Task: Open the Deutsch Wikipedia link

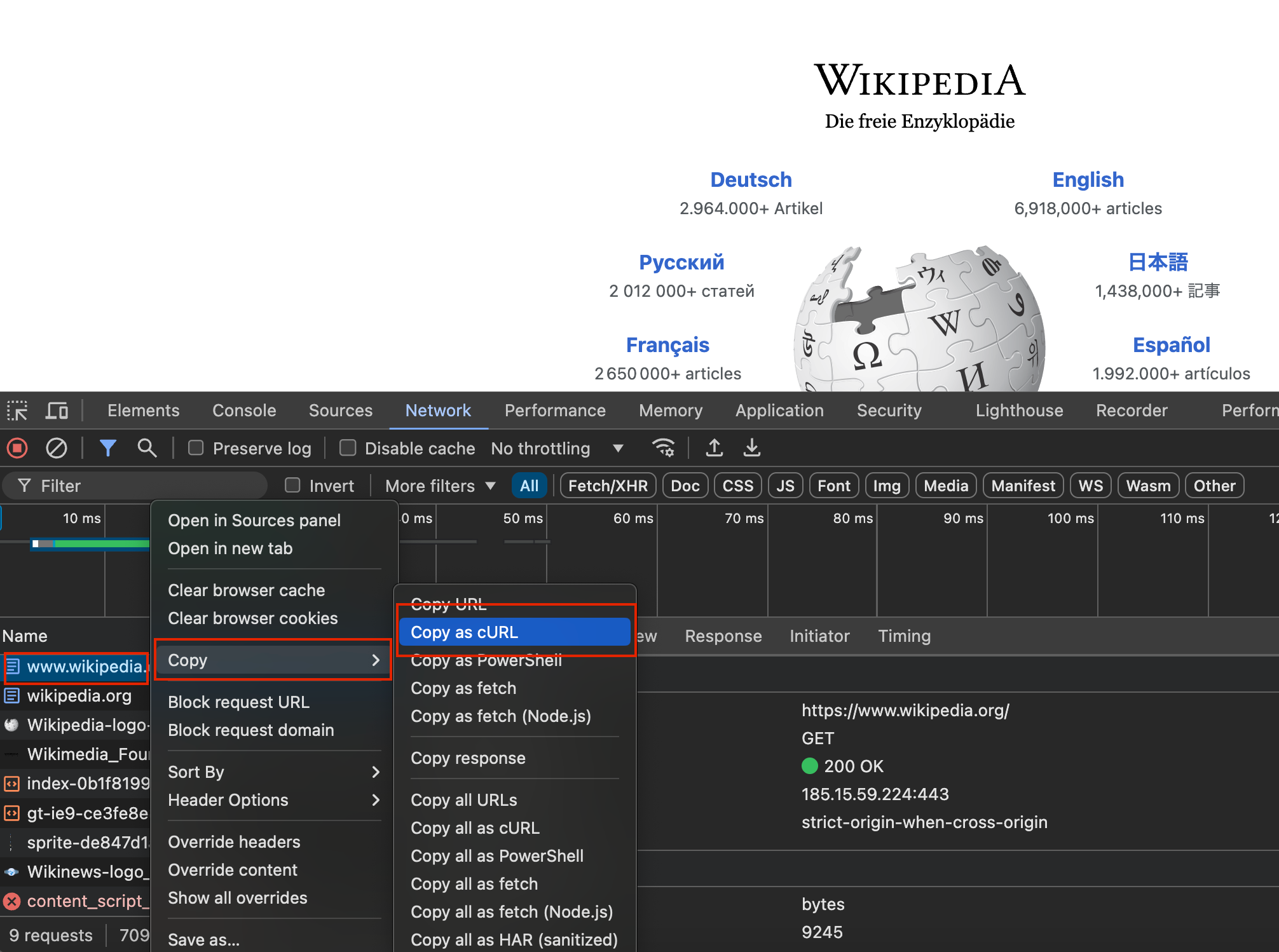Action: pyautogui.click(x=751, y=180)
